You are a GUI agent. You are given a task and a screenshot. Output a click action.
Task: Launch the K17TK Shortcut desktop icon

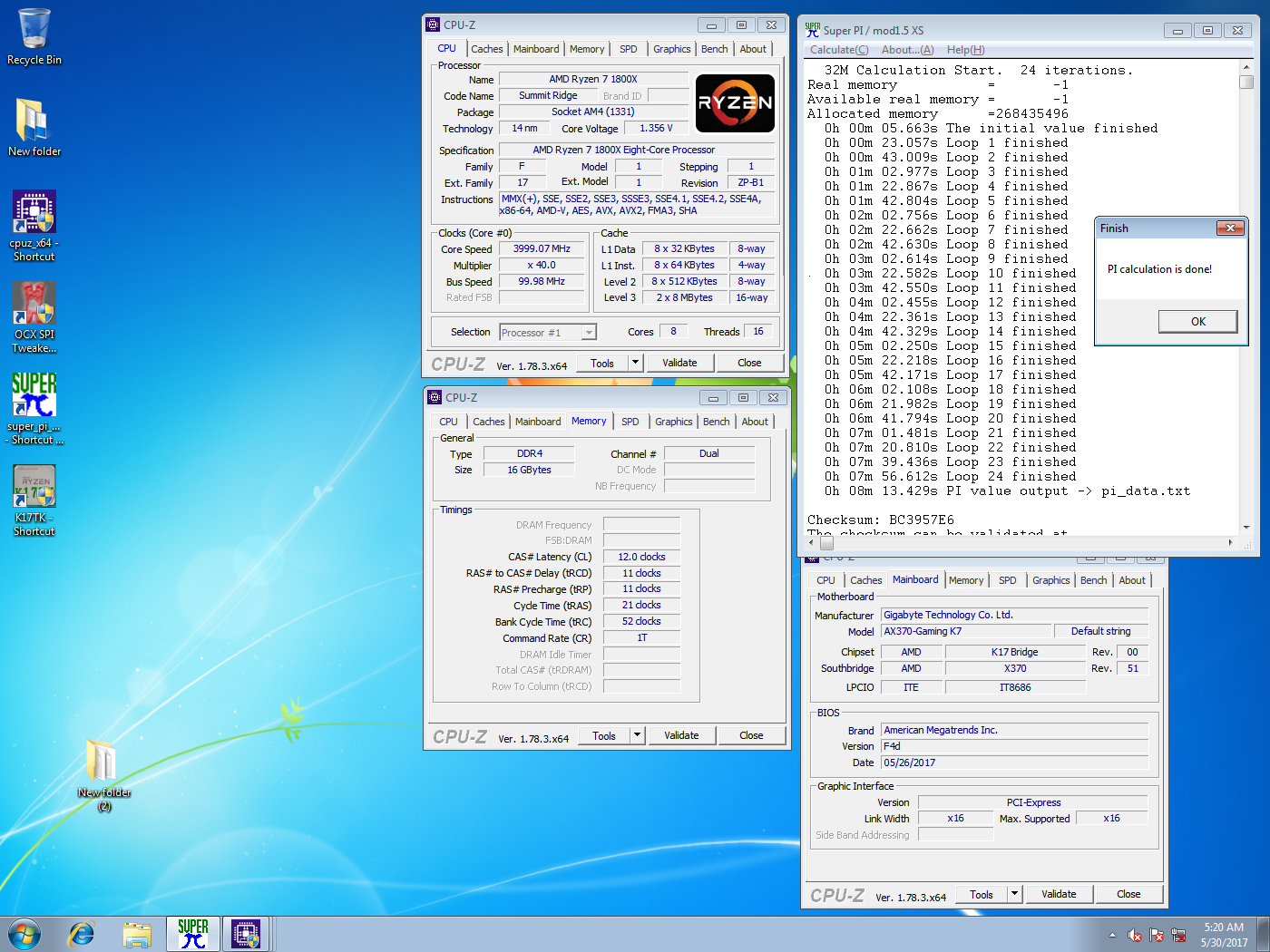point(34,500)
